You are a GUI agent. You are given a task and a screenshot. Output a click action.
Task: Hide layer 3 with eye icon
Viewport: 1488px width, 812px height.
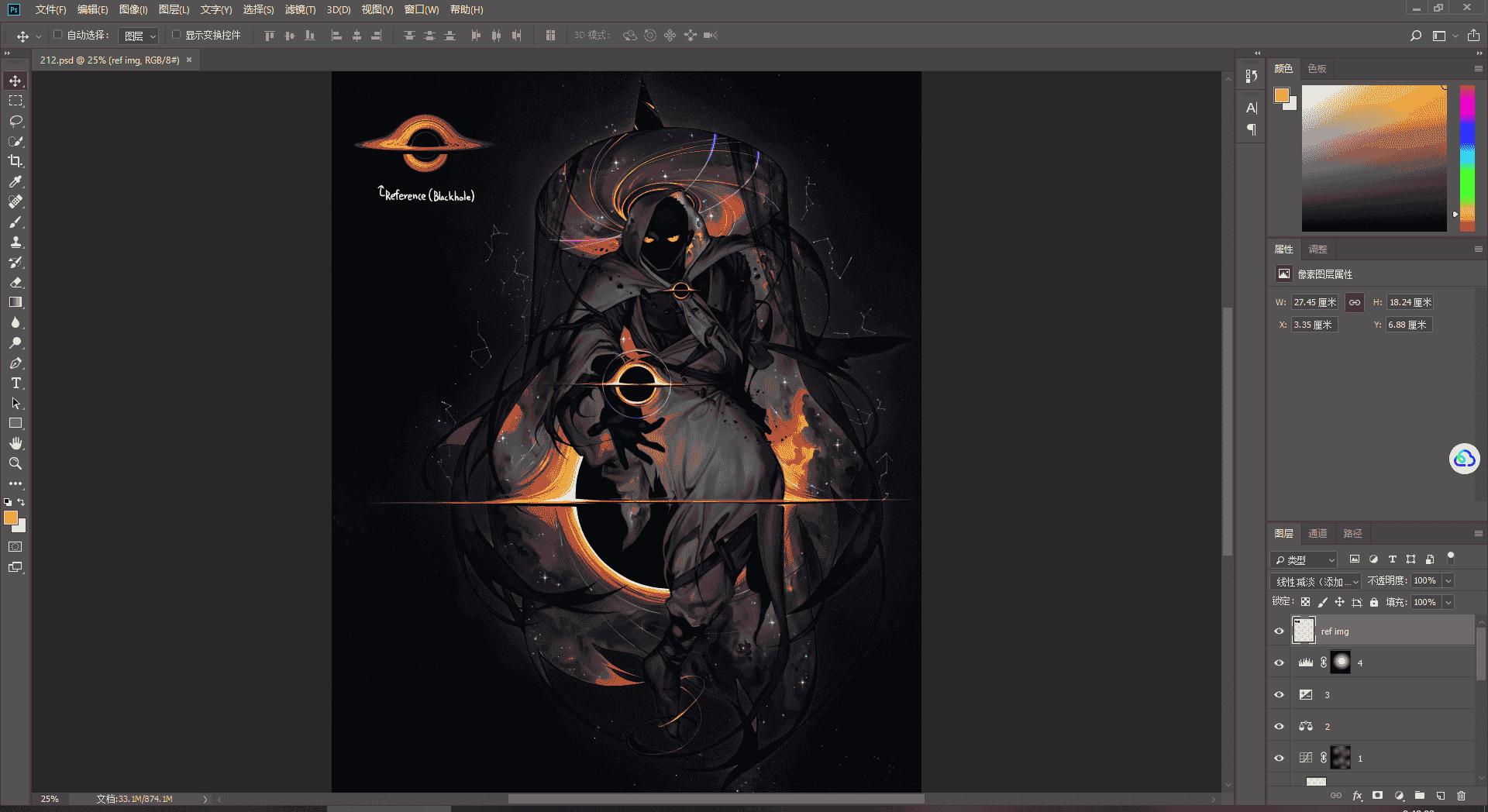1280,695
